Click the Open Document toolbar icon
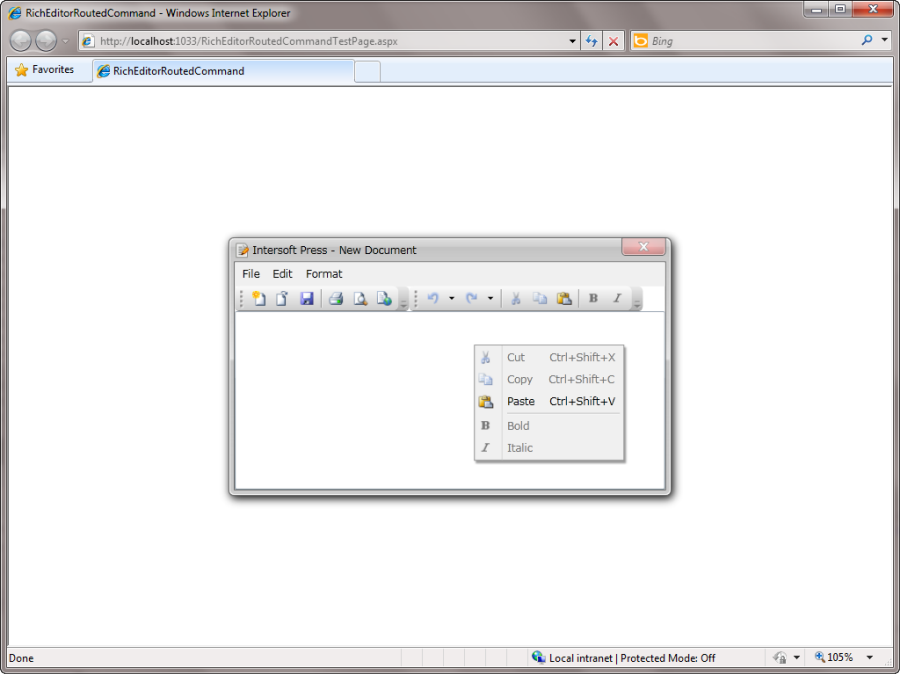900x674 pixels. coord(282,298)
